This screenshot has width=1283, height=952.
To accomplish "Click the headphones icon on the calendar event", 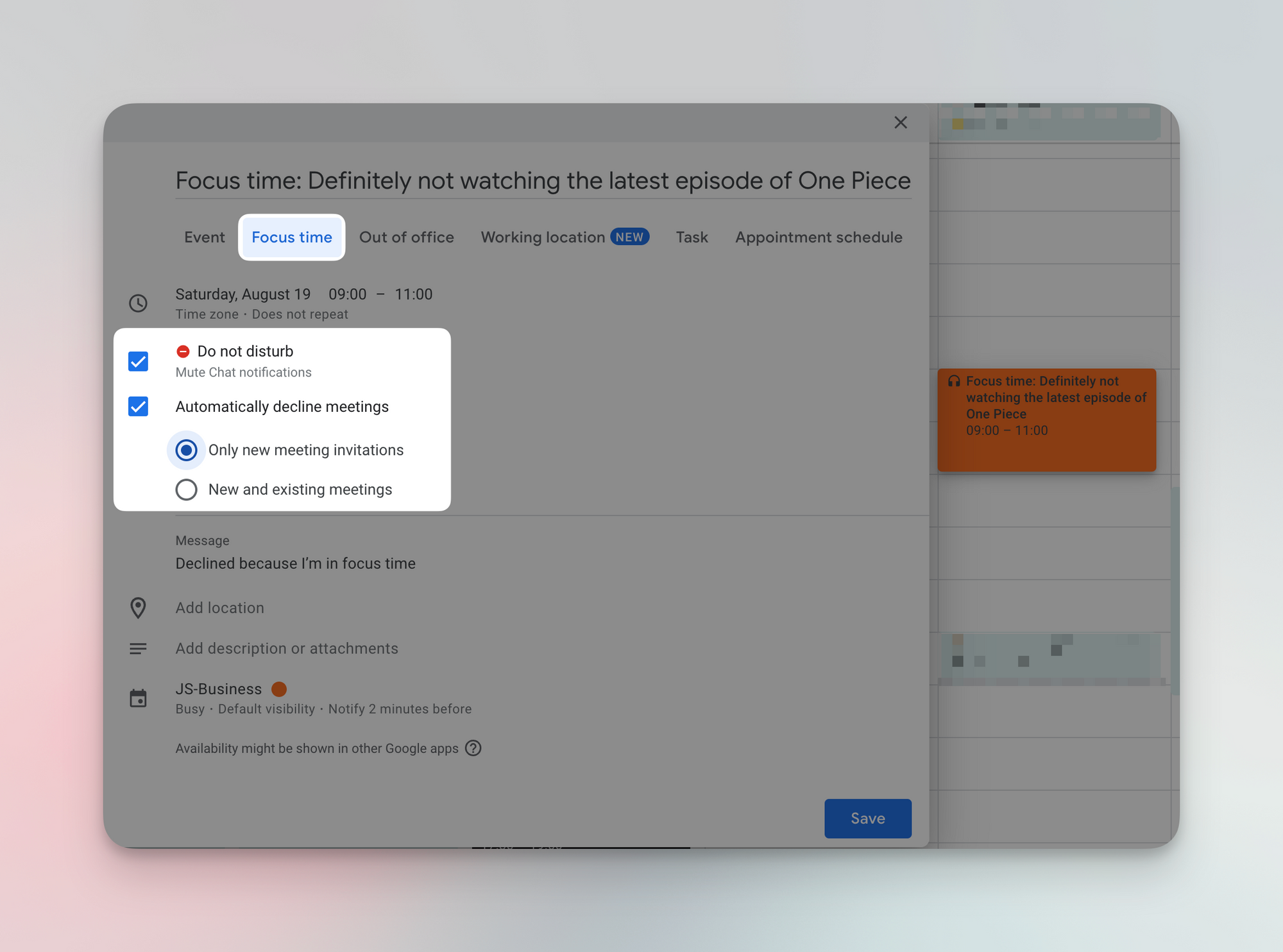I will click(954, 381).
